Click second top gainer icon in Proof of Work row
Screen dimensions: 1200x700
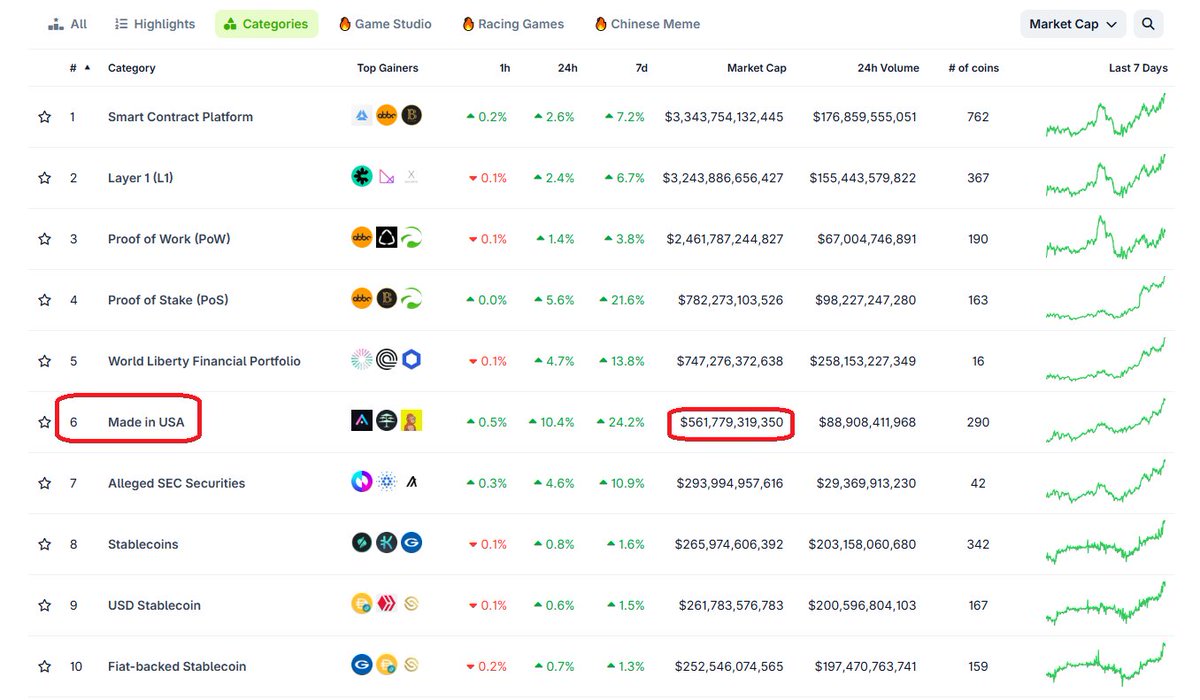(x=386, y=238)
